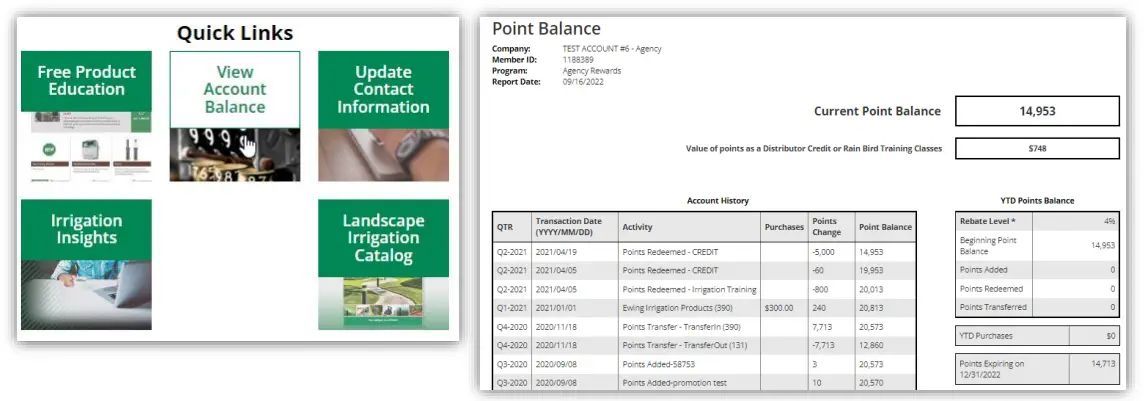1144x401 pixels.
Task: Click the Points Added-promotion test activity cell
Action: 689,382
